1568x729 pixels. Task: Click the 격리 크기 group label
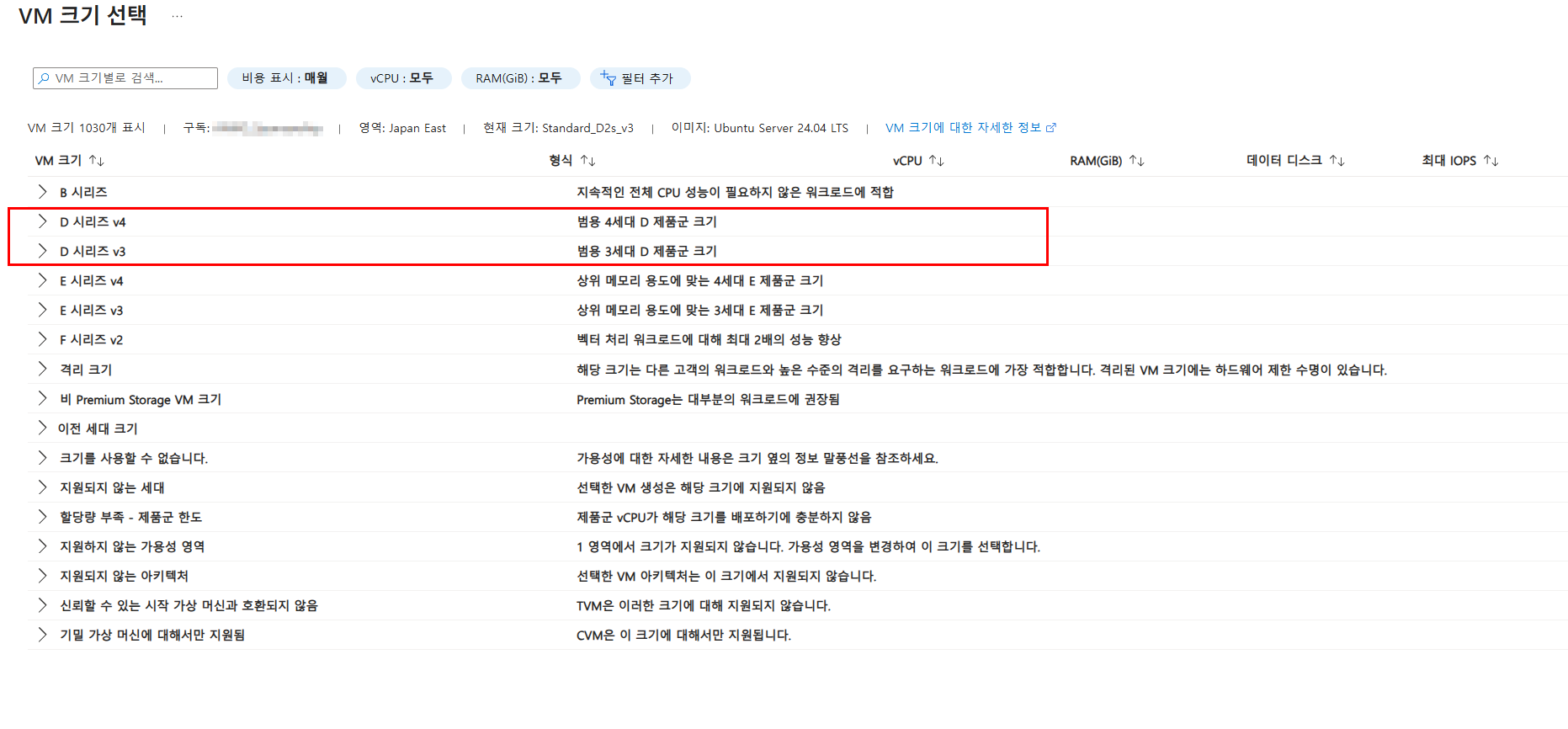coord(86,370)
